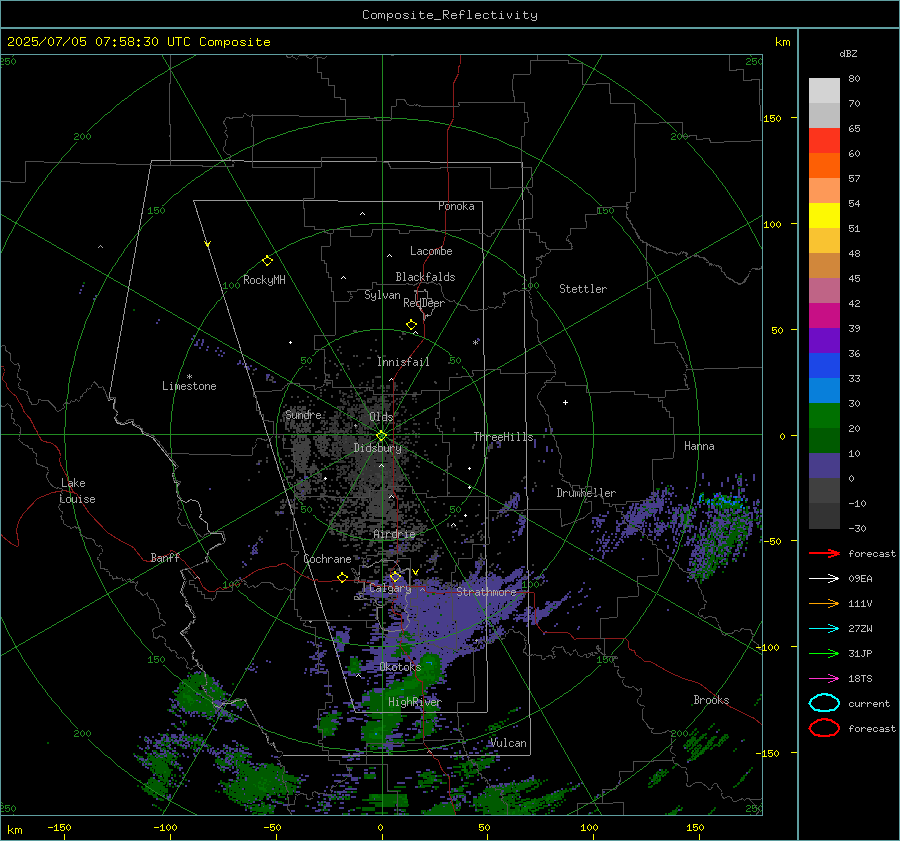Screen dimensions: 900x841
Task: Click the Vulcan town label
Action: 508,743
